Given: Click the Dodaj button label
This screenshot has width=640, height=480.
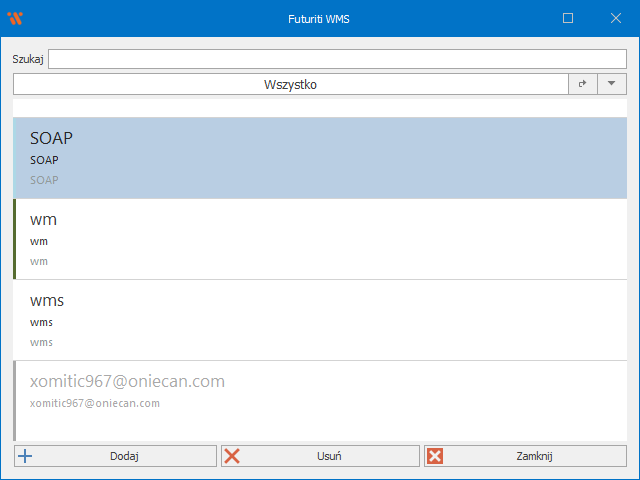Looking at the screenshot, I should click(x=124, y=456).
